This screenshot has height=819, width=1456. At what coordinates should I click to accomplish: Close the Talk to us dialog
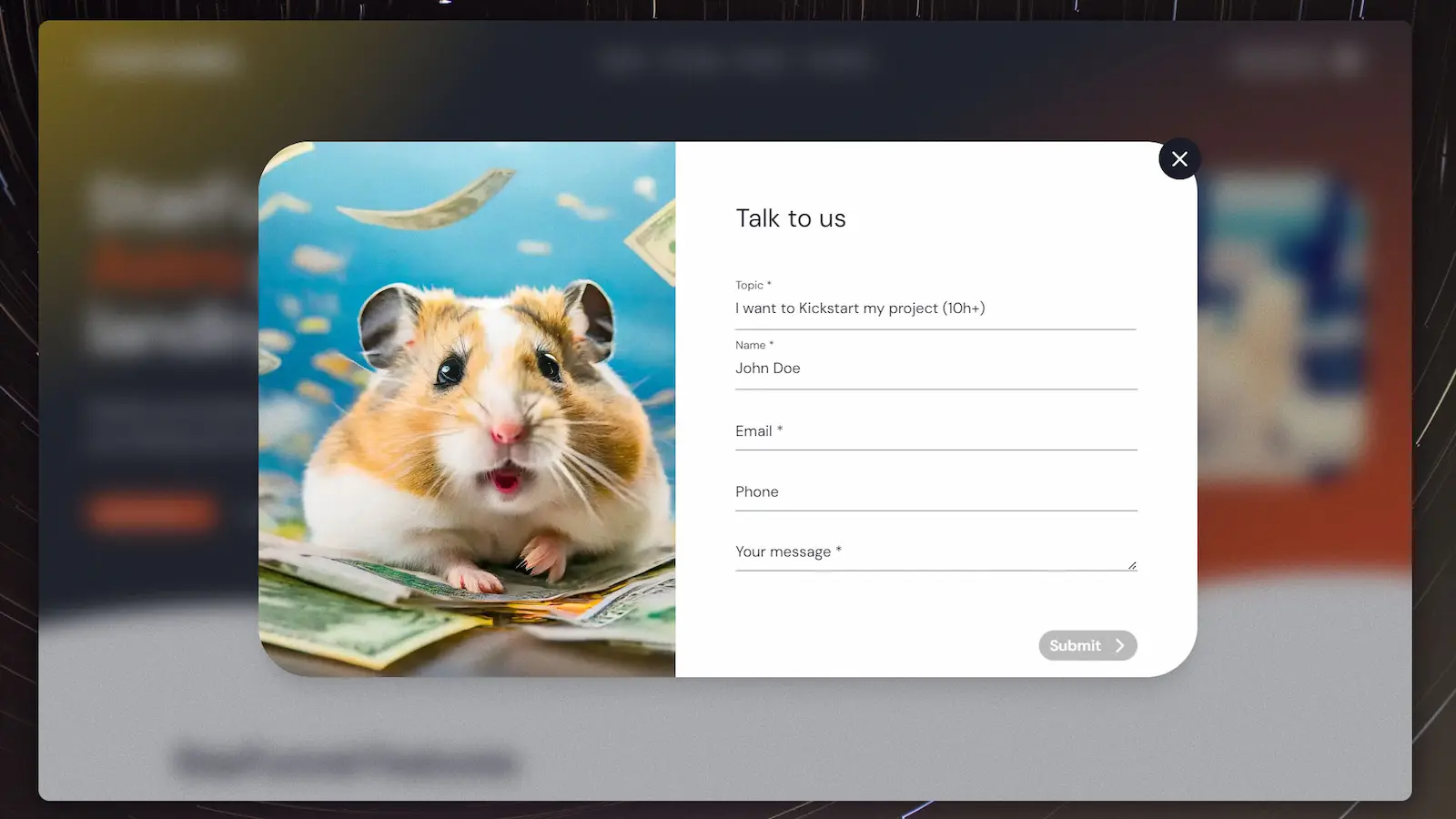click(x=1179, y=159)
